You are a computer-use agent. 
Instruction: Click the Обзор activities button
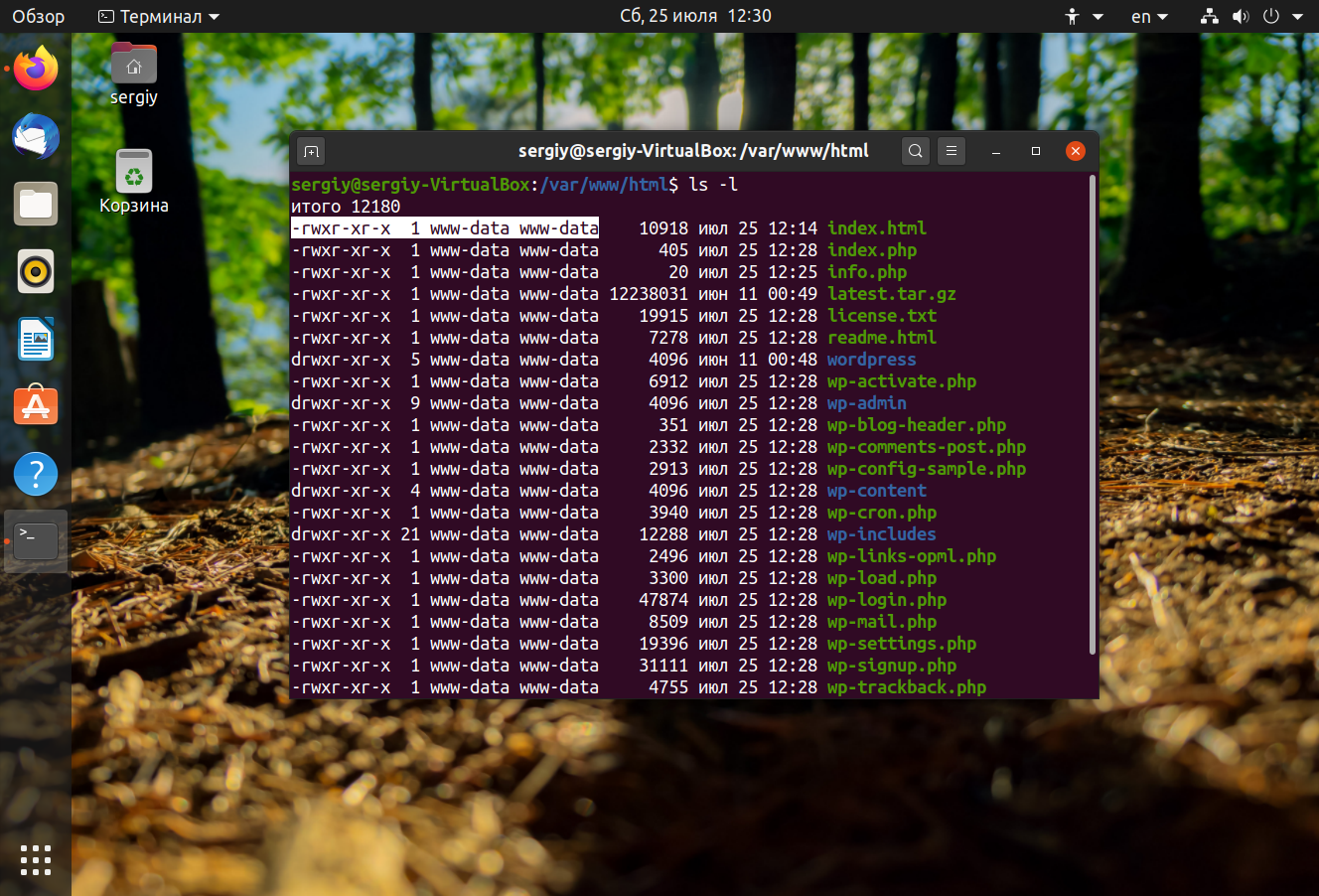click(38, 17)
